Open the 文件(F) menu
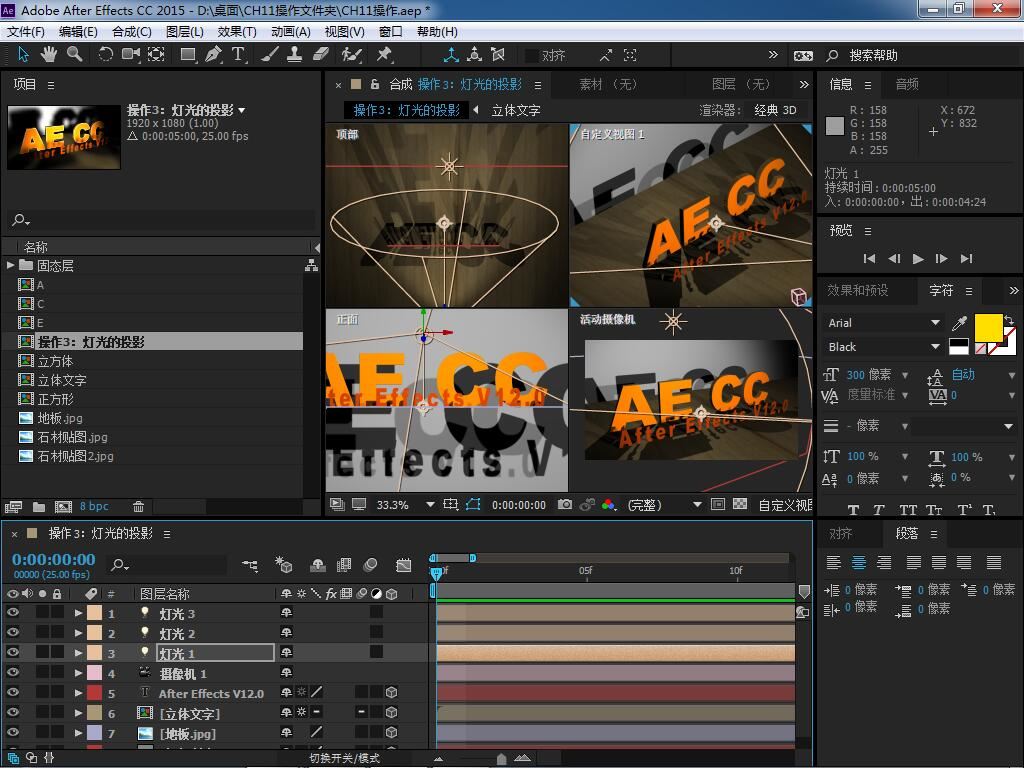 [25, 31]
